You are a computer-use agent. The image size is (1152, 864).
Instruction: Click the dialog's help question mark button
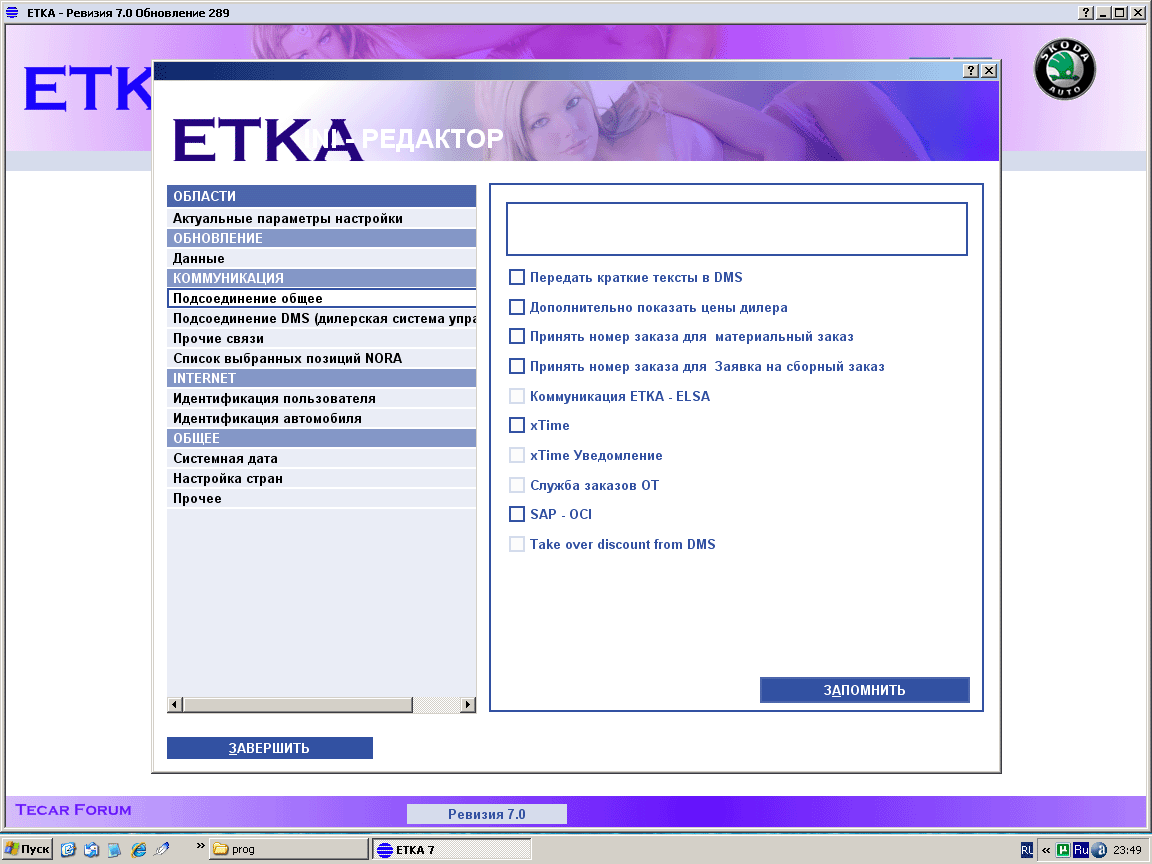pos(970,71)
